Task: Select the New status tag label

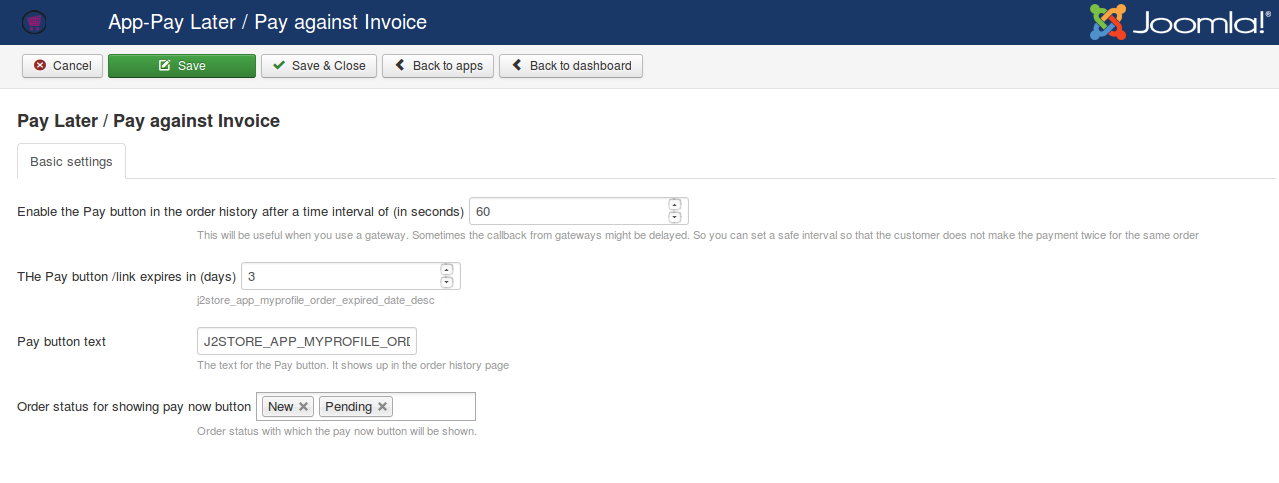Action: click(281, 407)
